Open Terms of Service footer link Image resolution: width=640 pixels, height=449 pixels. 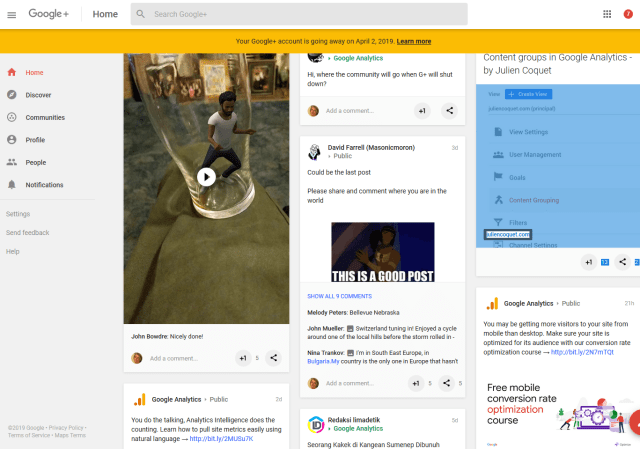(x=29, y=435)
